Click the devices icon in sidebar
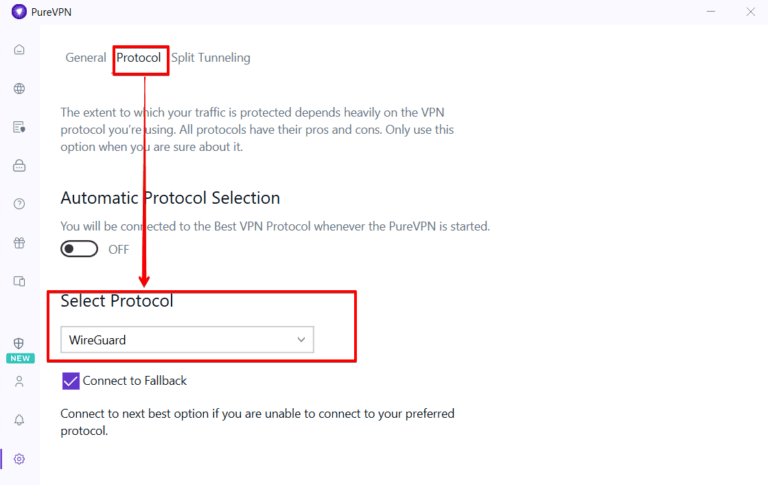768x485 pixels. pyautogui.click(x=19, y=281)
